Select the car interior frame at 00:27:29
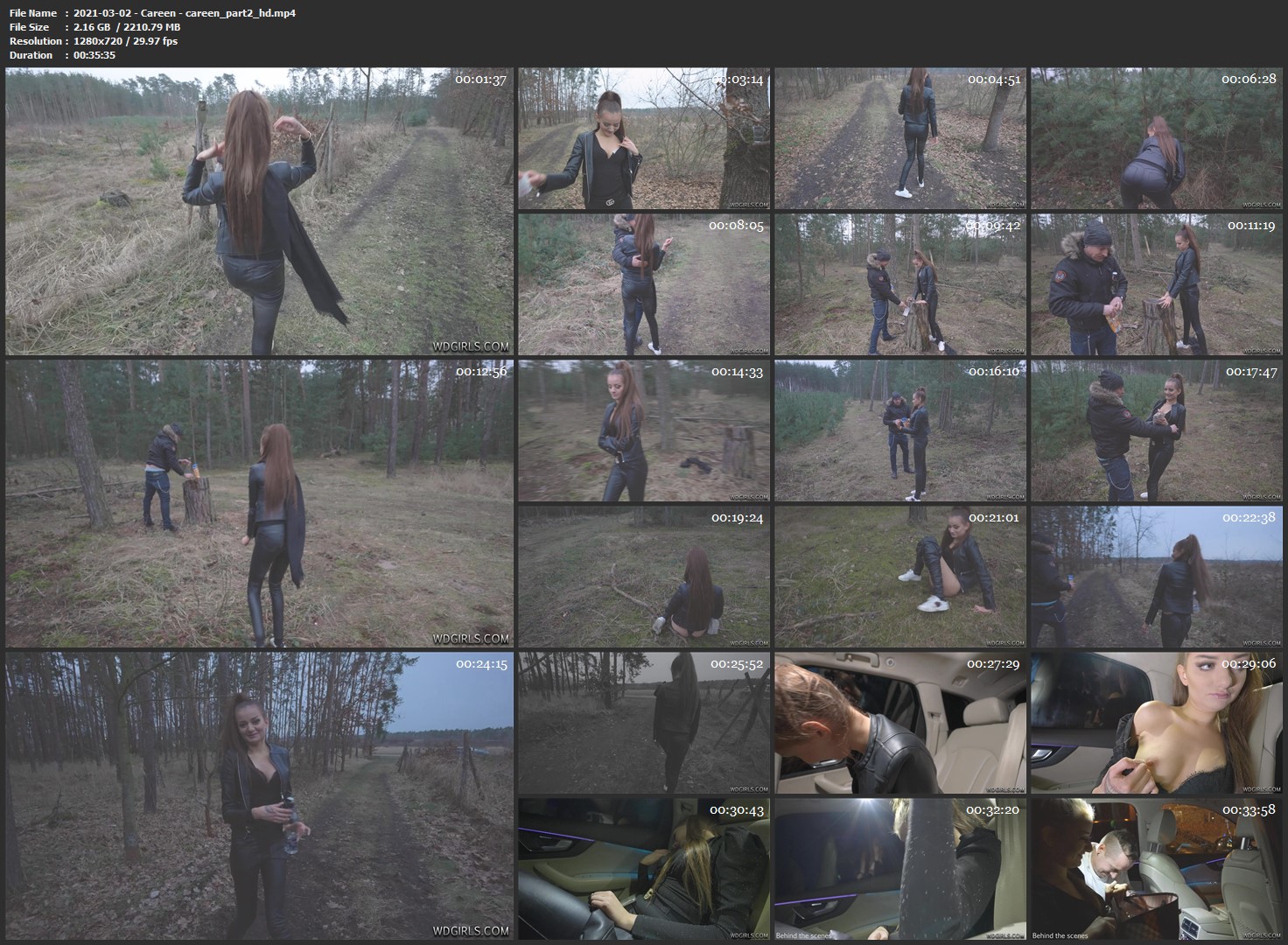The width and height of the screenshot is (1288, 945). 900,722
